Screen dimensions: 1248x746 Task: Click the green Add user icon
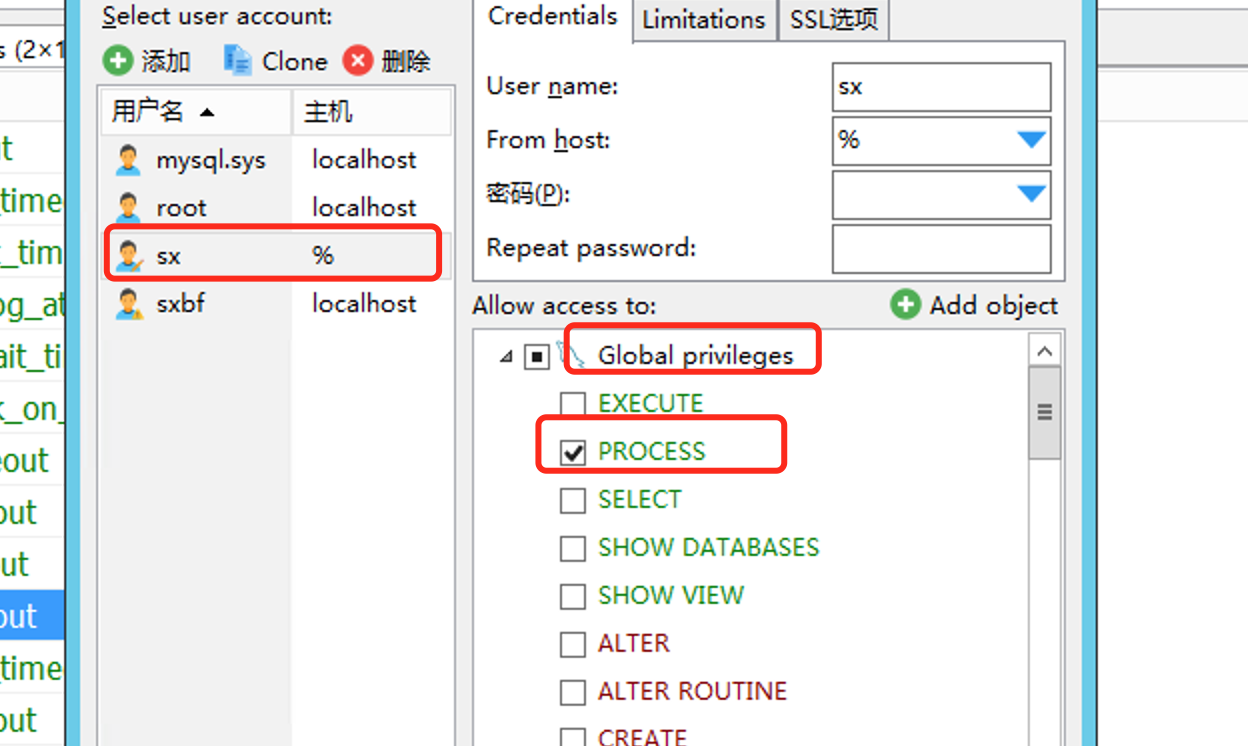(117, 61)
